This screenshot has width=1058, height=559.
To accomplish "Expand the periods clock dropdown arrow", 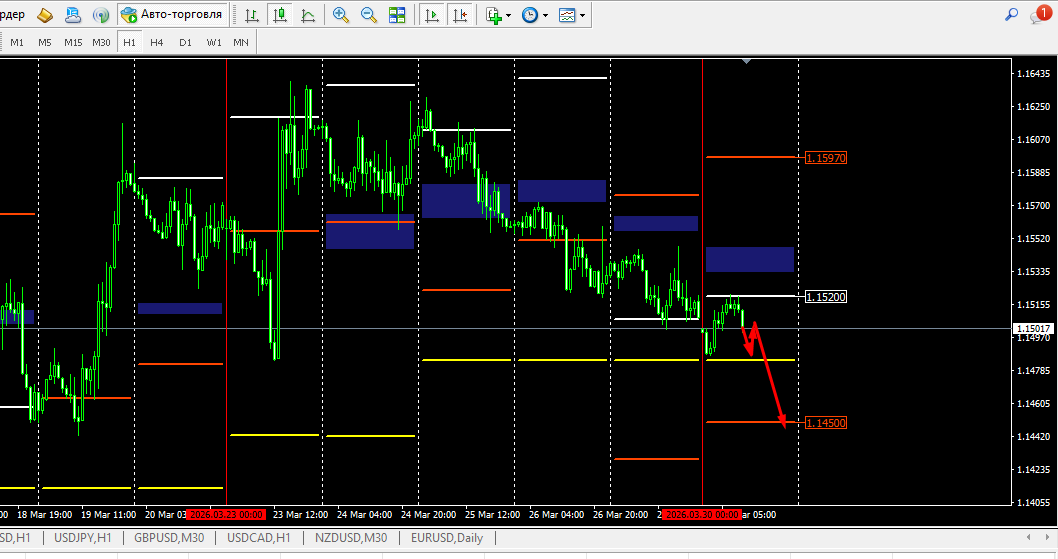I will coord(545,15).
